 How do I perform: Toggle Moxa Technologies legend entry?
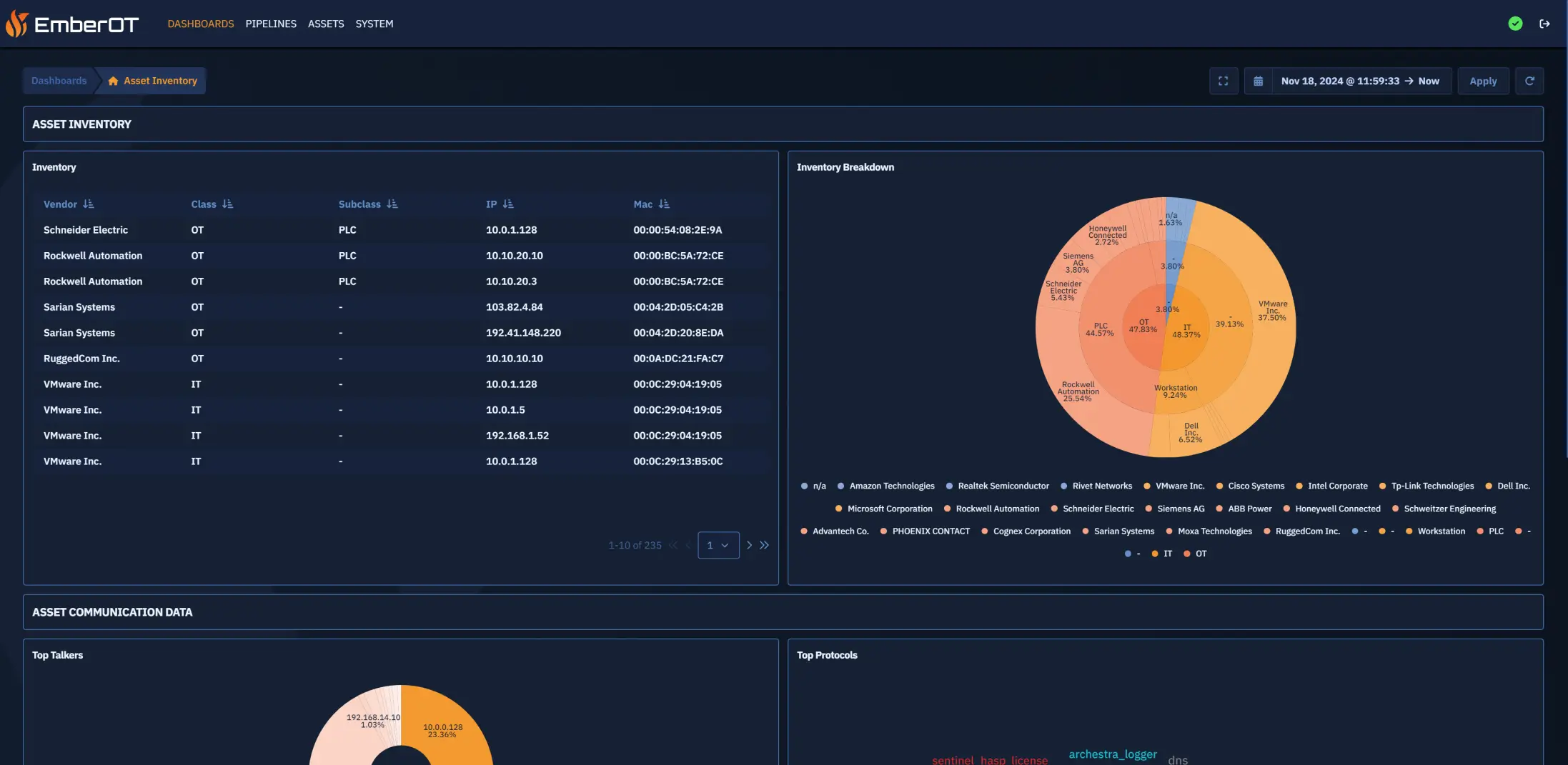click(1209, 531)
